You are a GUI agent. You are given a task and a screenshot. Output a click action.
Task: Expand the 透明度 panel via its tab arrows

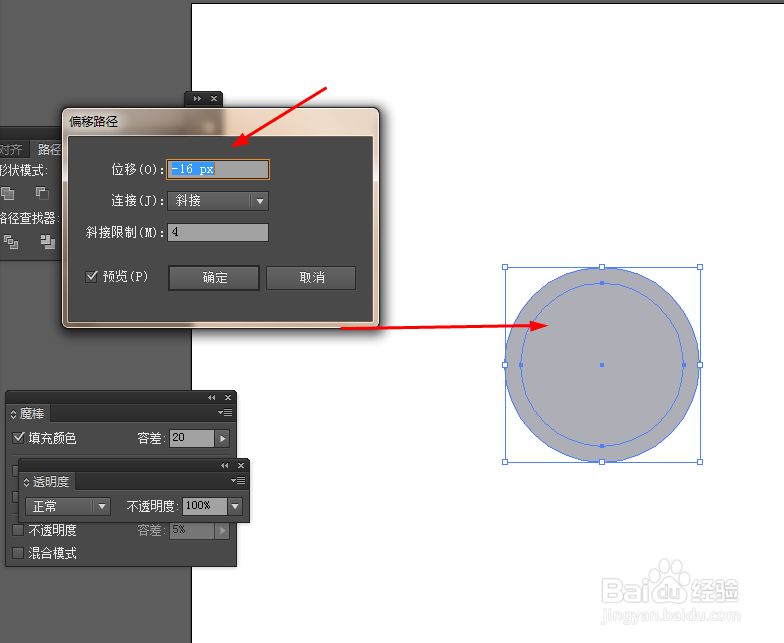(x=26, y=482)
